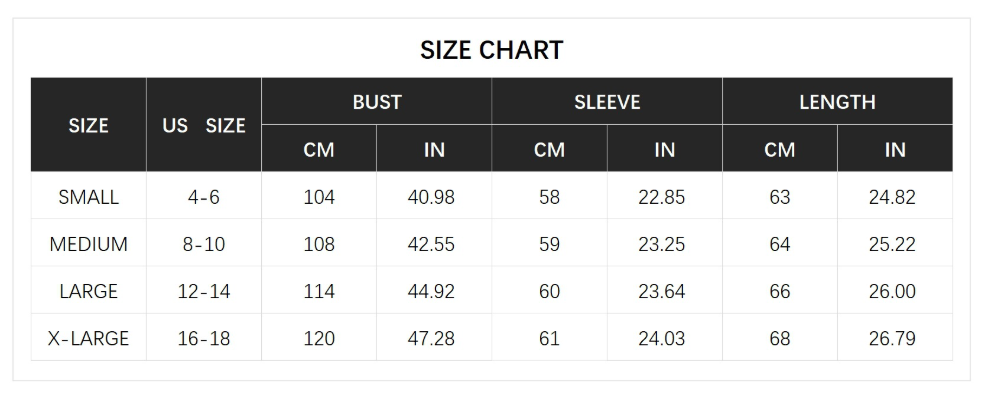Click the LARGE size row label
Image resolution: width=988 pixels, height=410 pixels.
coord(88,292)
